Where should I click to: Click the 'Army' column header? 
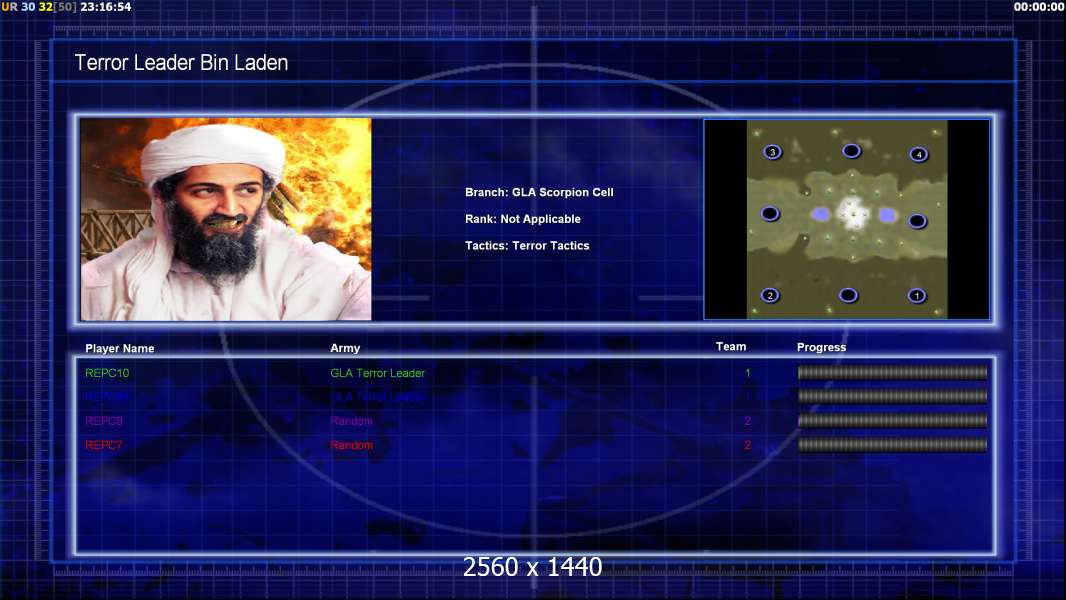(x=345, y=348)
